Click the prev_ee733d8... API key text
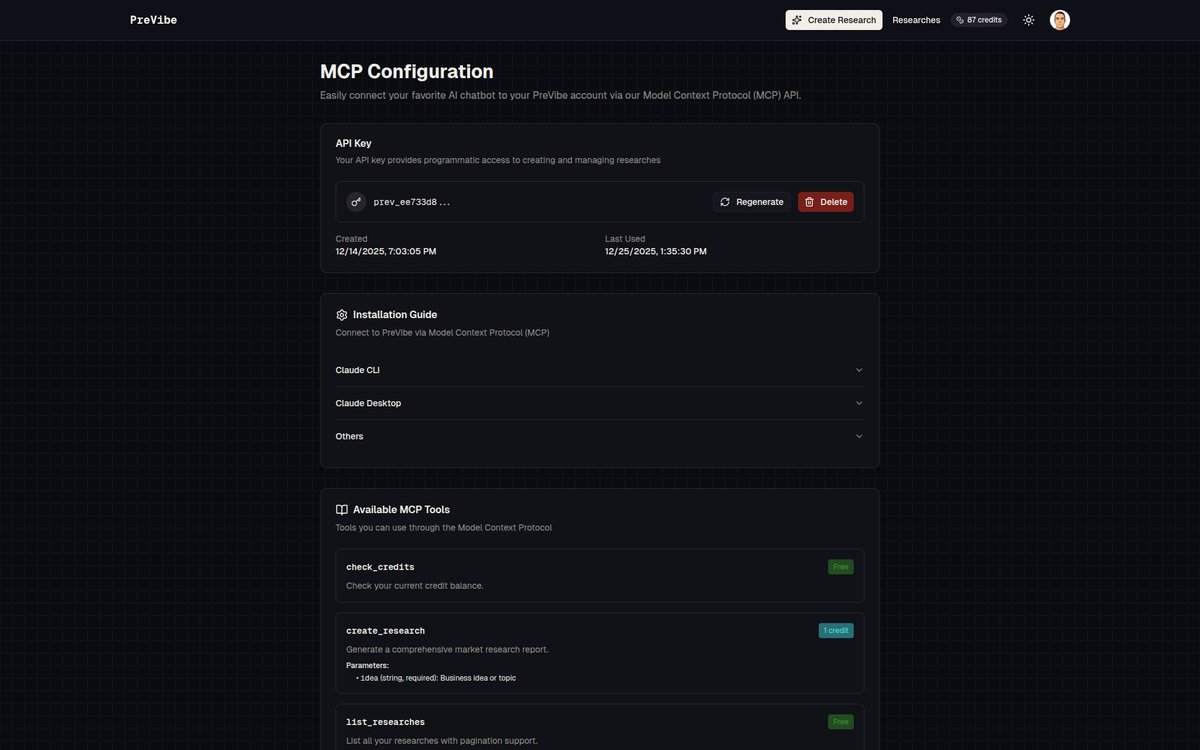Viewport: 1200px width, 750px height. (x=412, y=202)
